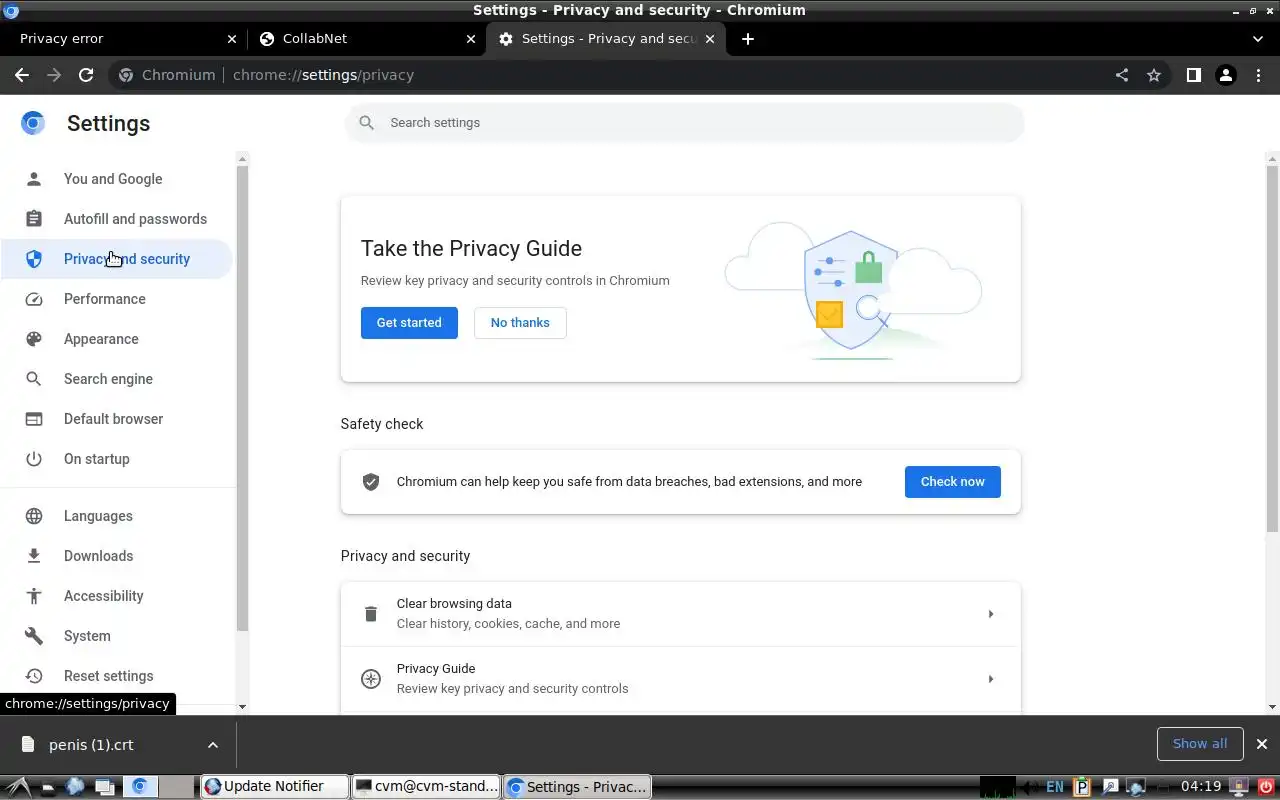This screenshot has height=800, width=1280.
Task: Click the Safety check shield icon
Action: [x=371, y=482]
